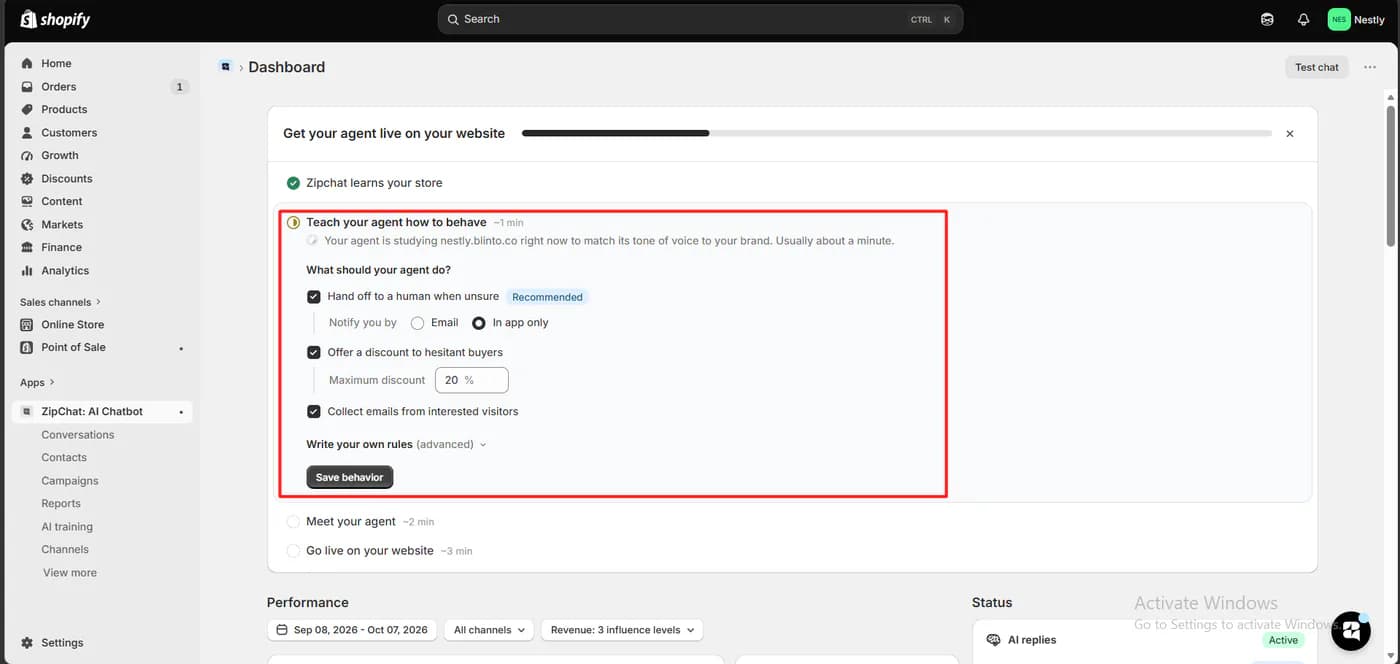This screenshot has height=664, width=1400.
Task: Click the Point of Sale bag icon
Action: point(27,347)
